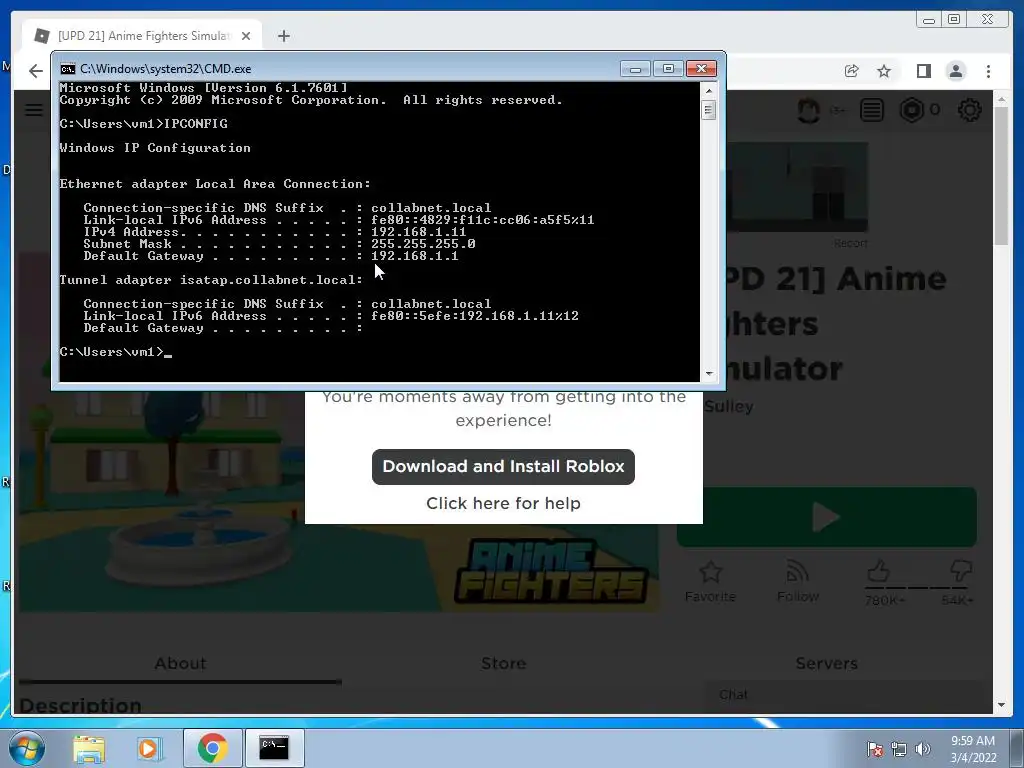Click the Command Prompt taskbar icon
This screenshot has height=768, width=1024.
(x=274, y=748)
